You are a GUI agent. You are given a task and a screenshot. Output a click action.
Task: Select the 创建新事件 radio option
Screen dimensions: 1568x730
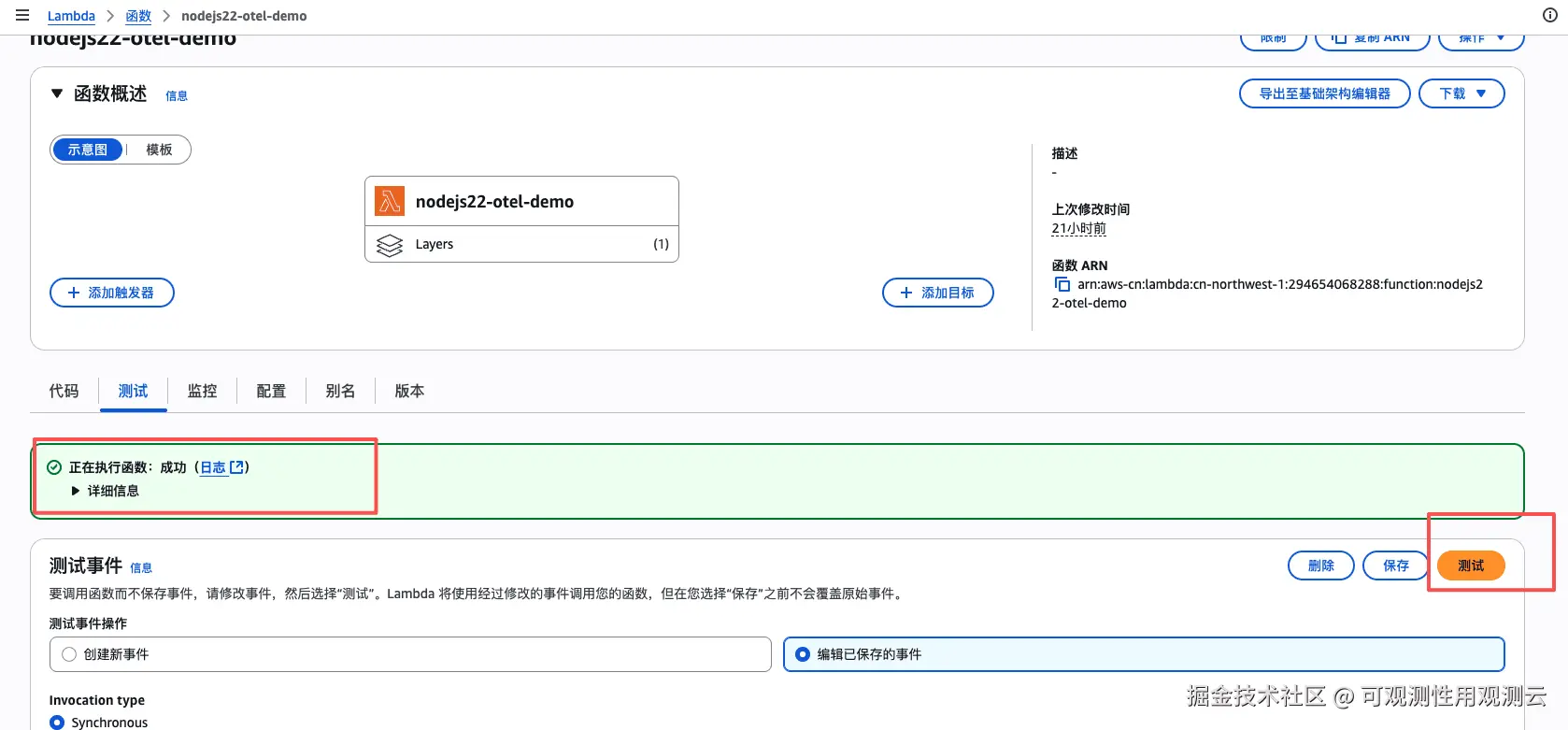(x=410, y=654)
